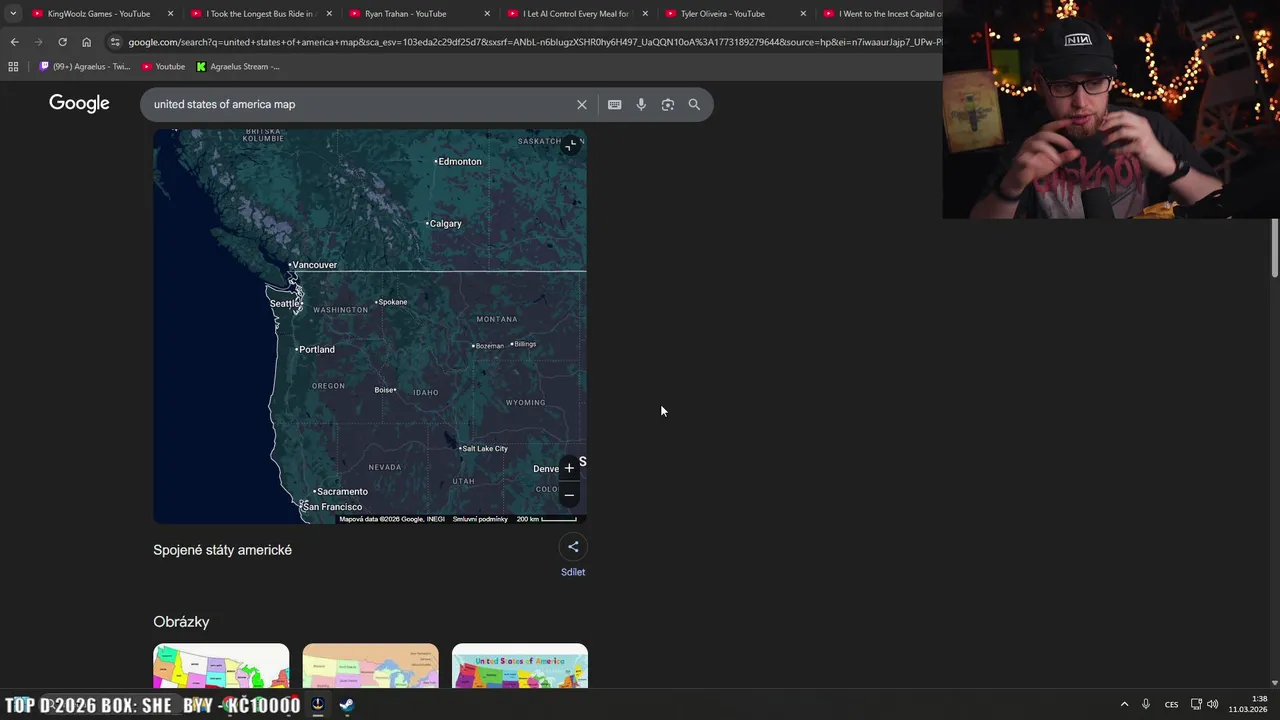Click the magnifier search button
1280x720 pixels.
[x=694, y=104]
